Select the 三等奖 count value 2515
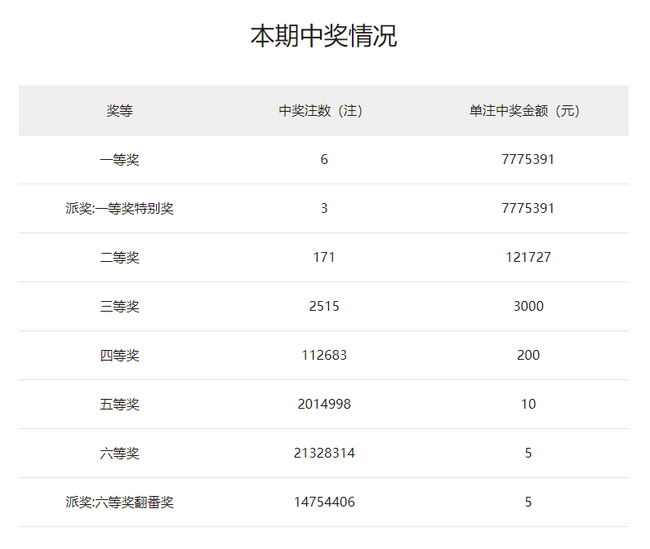The width and height of the screenshot is (650, 549). point(324,307)
